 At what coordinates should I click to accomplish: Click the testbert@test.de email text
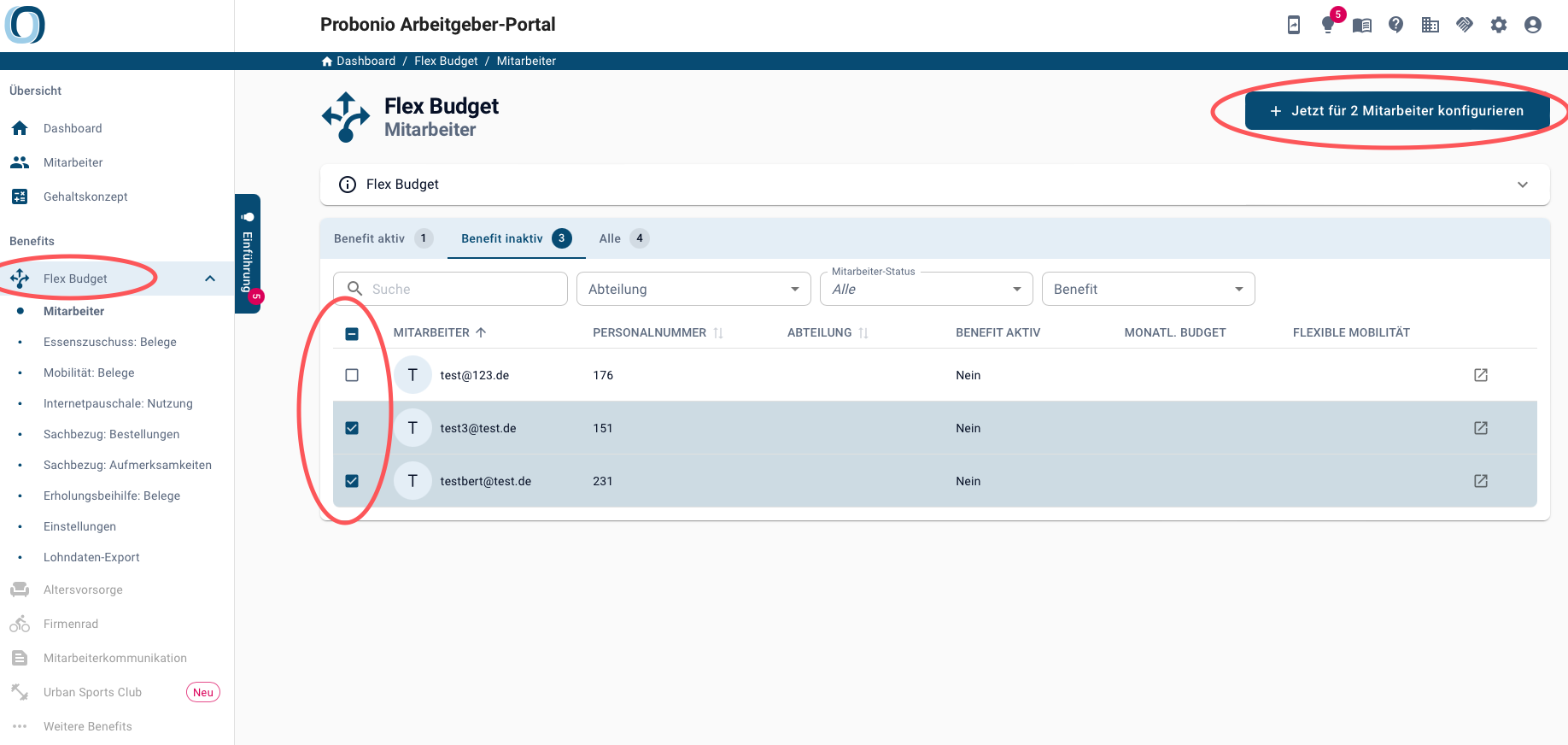486,481
